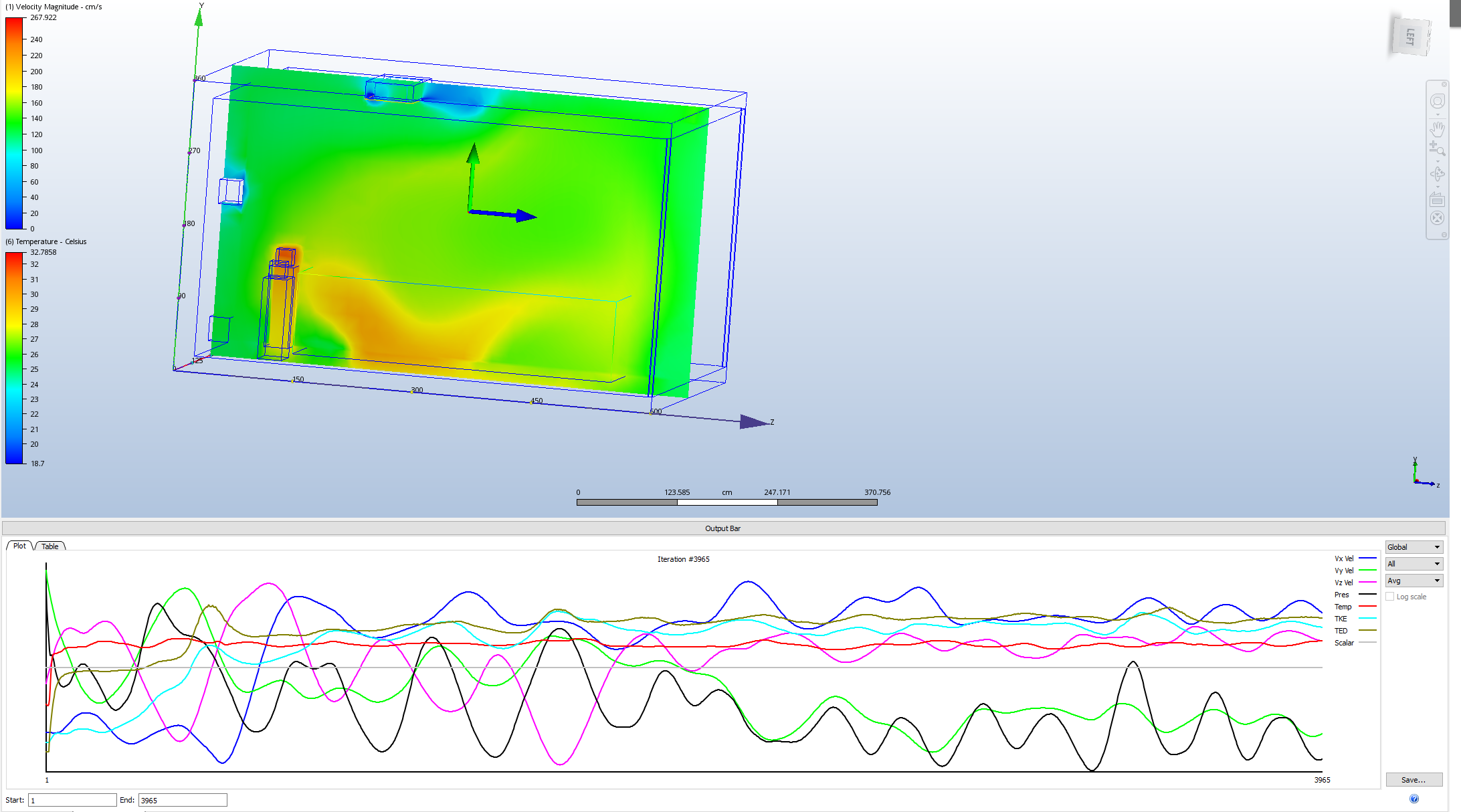Activate the free 3D rotate tool
The image size is (1461, 812).
1437,173
